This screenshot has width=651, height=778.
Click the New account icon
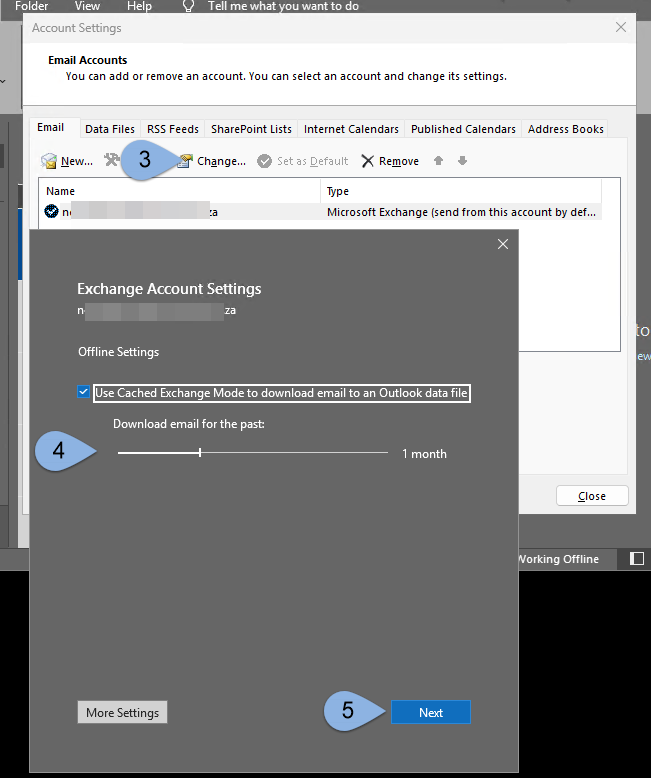click(49, 161)
